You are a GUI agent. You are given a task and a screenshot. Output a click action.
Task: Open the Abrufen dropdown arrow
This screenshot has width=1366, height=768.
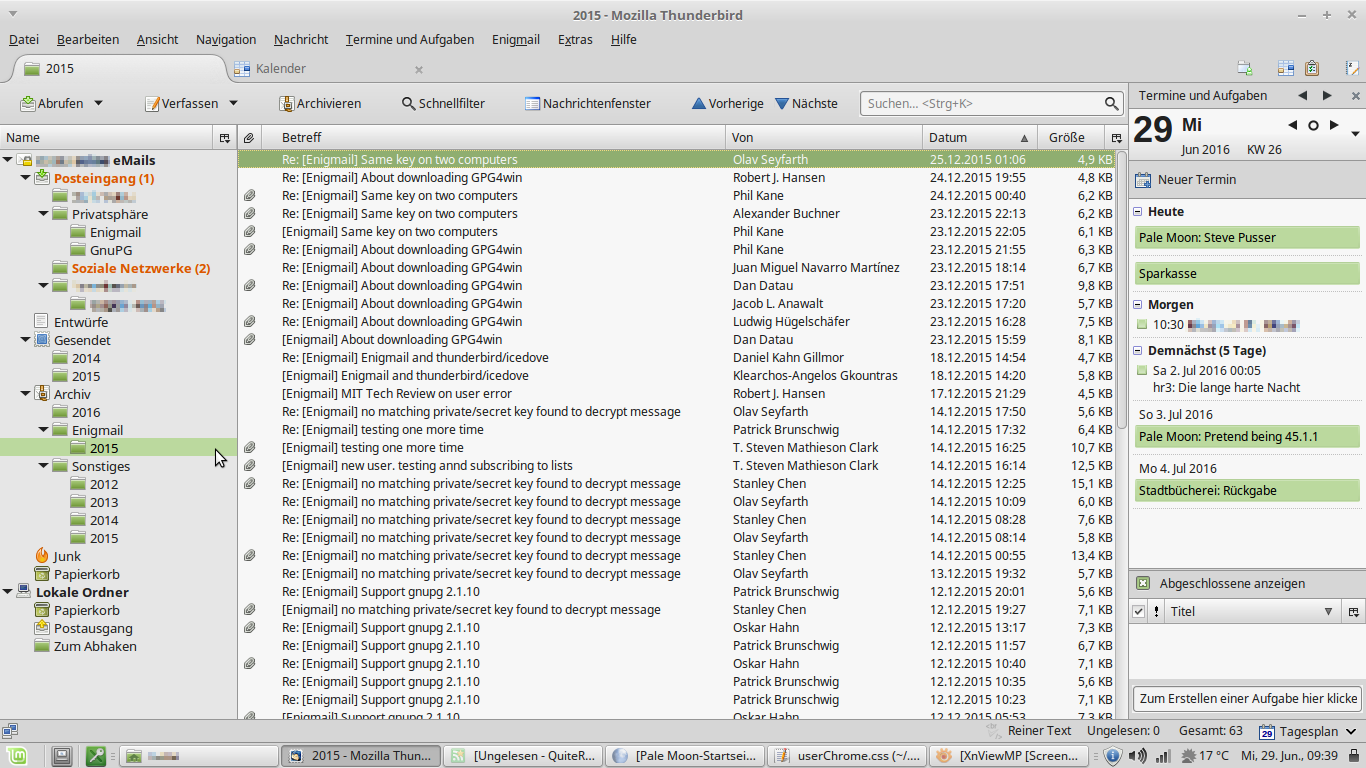coord(98,103)
